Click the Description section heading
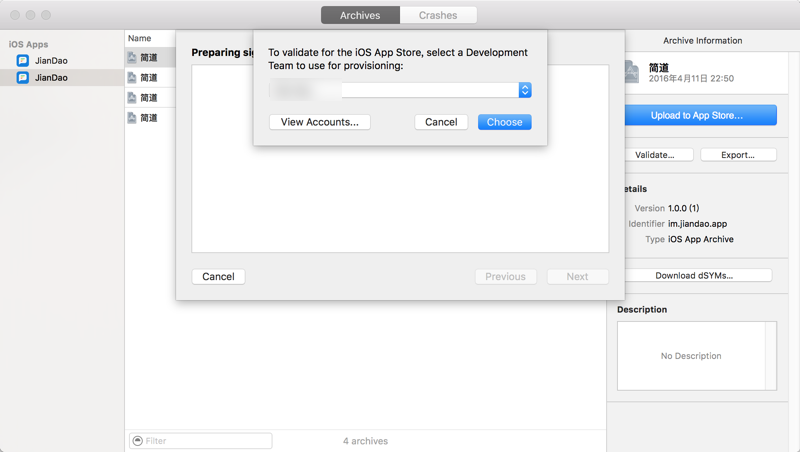 (642, 310)
